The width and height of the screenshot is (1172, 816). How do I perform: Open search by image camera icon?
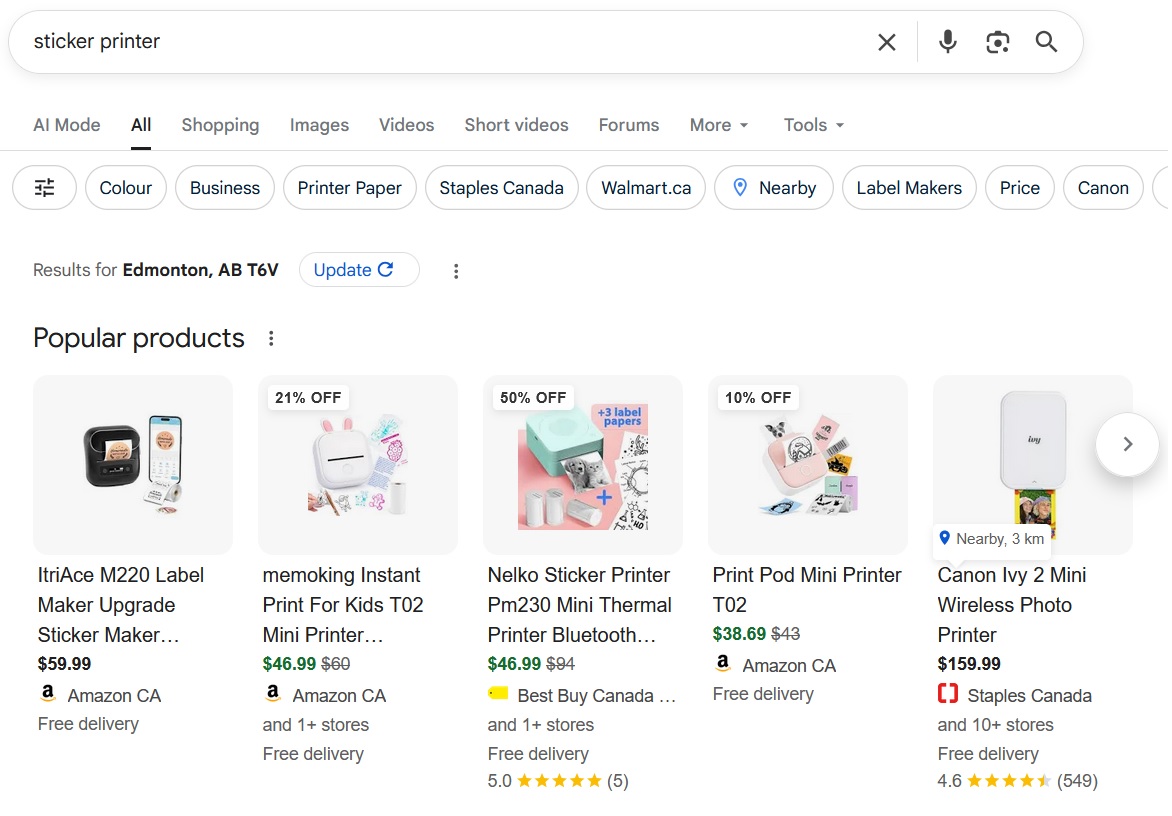[x=997, y=42]
